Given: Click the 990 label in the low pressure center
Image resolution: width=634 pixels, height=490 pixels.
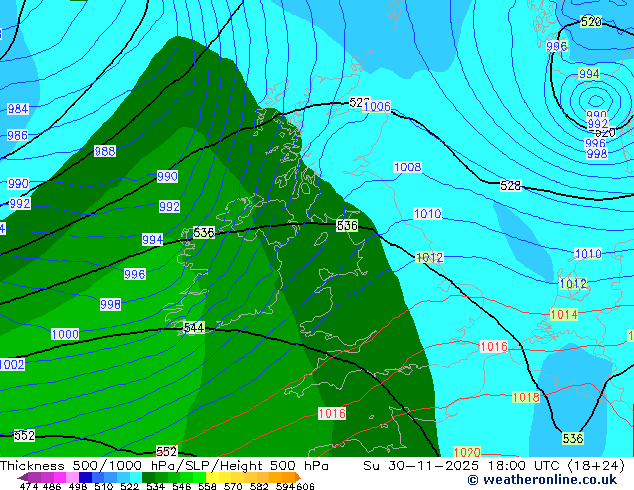Looking at the screenshot, I should [597, 114].
